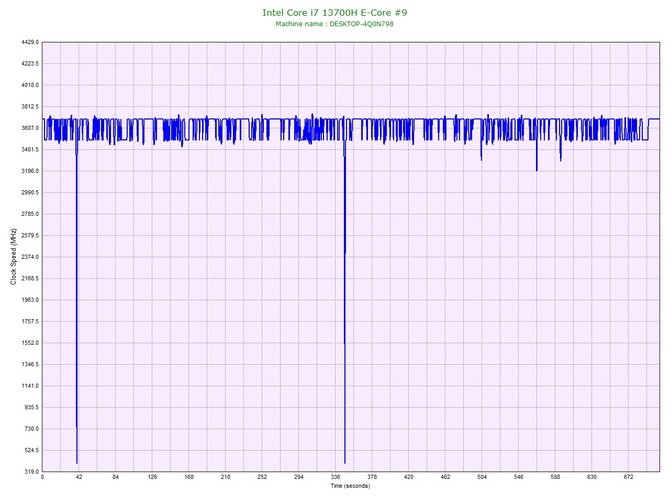Click the 2168.5 tick label
The height and width of the screenshot is (503, 670).
pyautogui.click(x=30, y=279)
